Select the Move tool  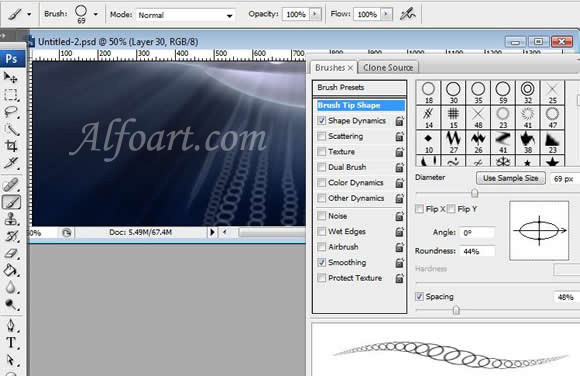tap(10, 77)
